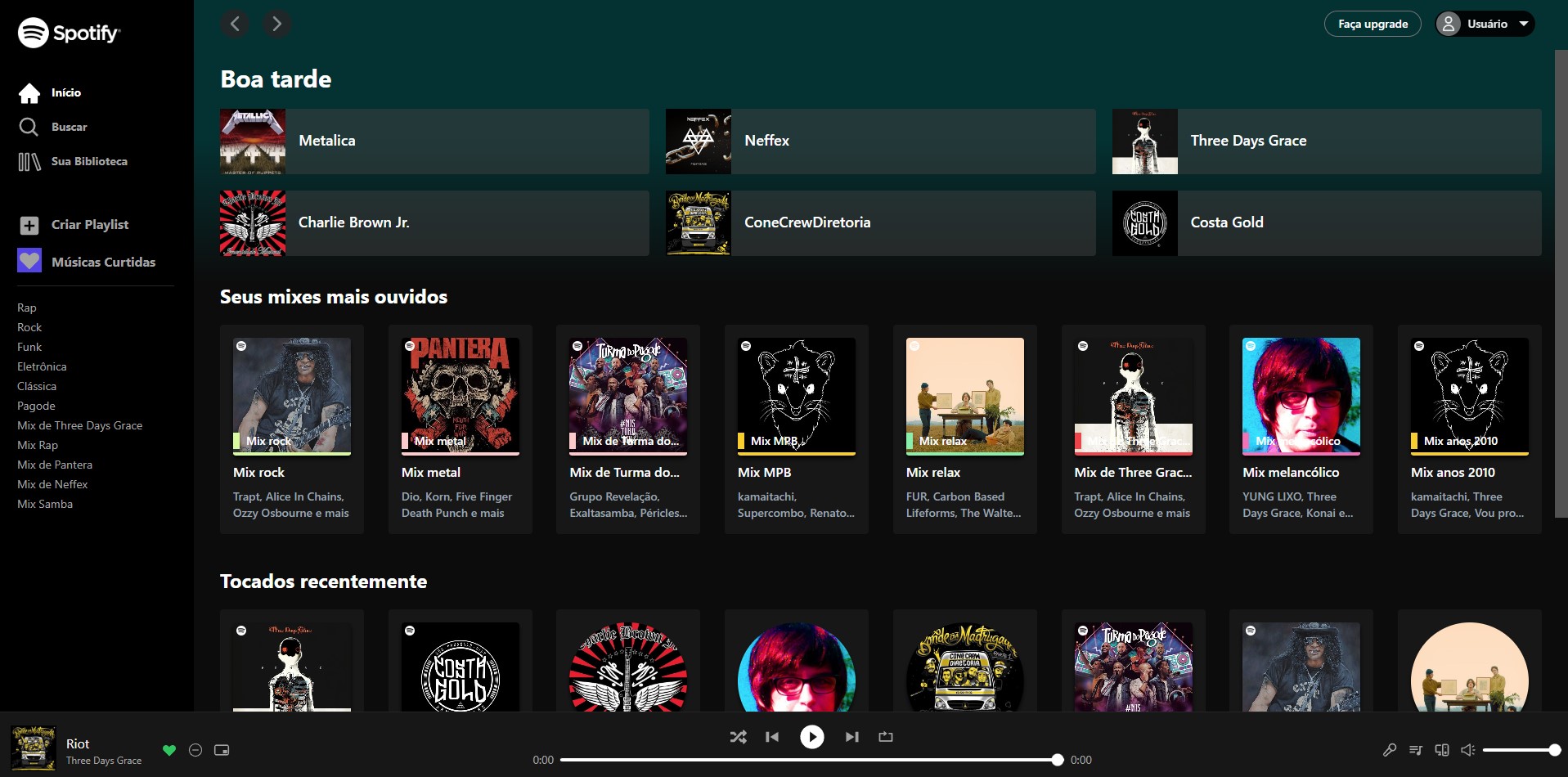The height and width of the screenshot is (777, 1568).
Task: Open Mix Samba in sidebar
Action: tap(45, 505)
